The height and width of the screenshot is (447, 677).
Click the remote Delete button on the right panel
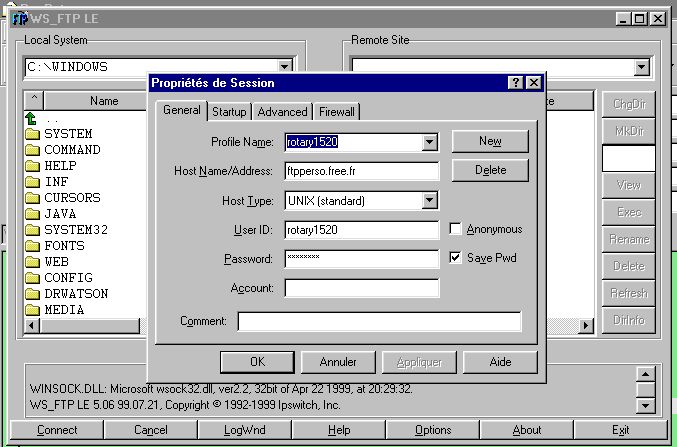(x=629, y=266)
